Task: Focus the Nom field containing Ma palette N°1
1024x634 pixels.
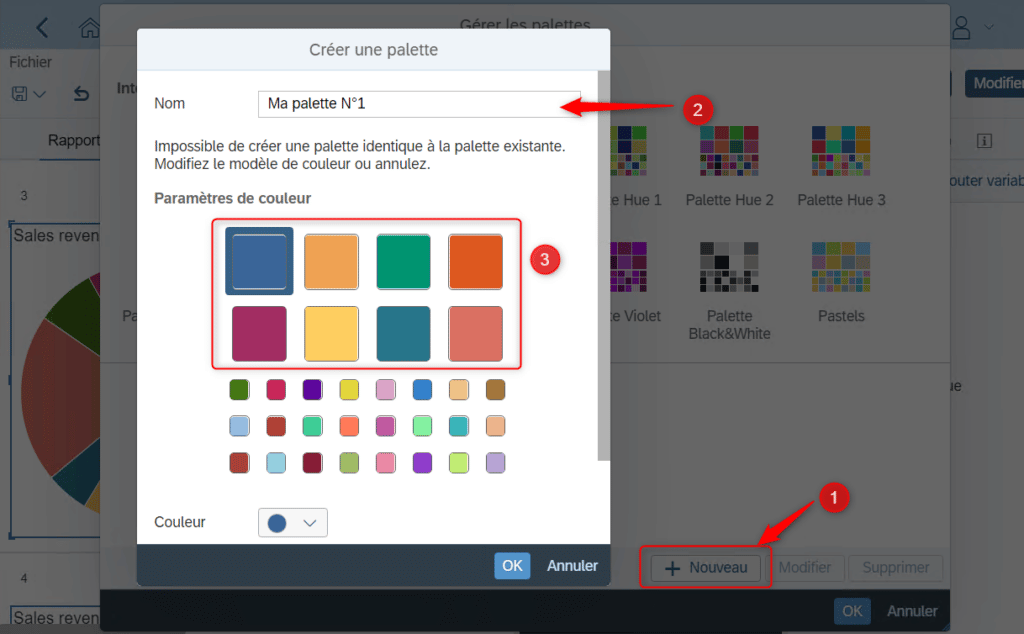Action: [419, 104]
